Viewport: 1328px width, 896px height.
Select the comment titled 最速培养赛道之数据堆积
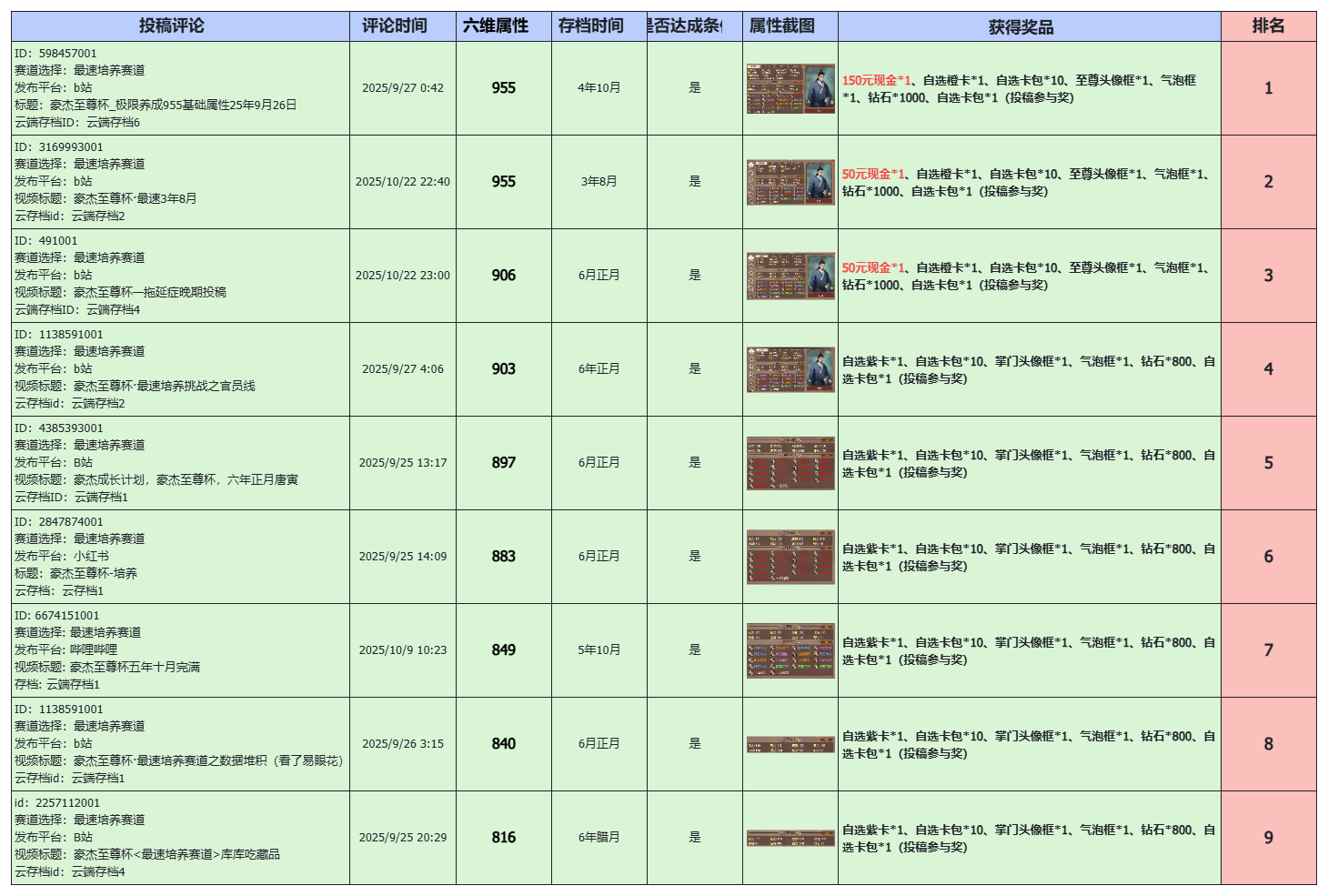tap(180, 744)
